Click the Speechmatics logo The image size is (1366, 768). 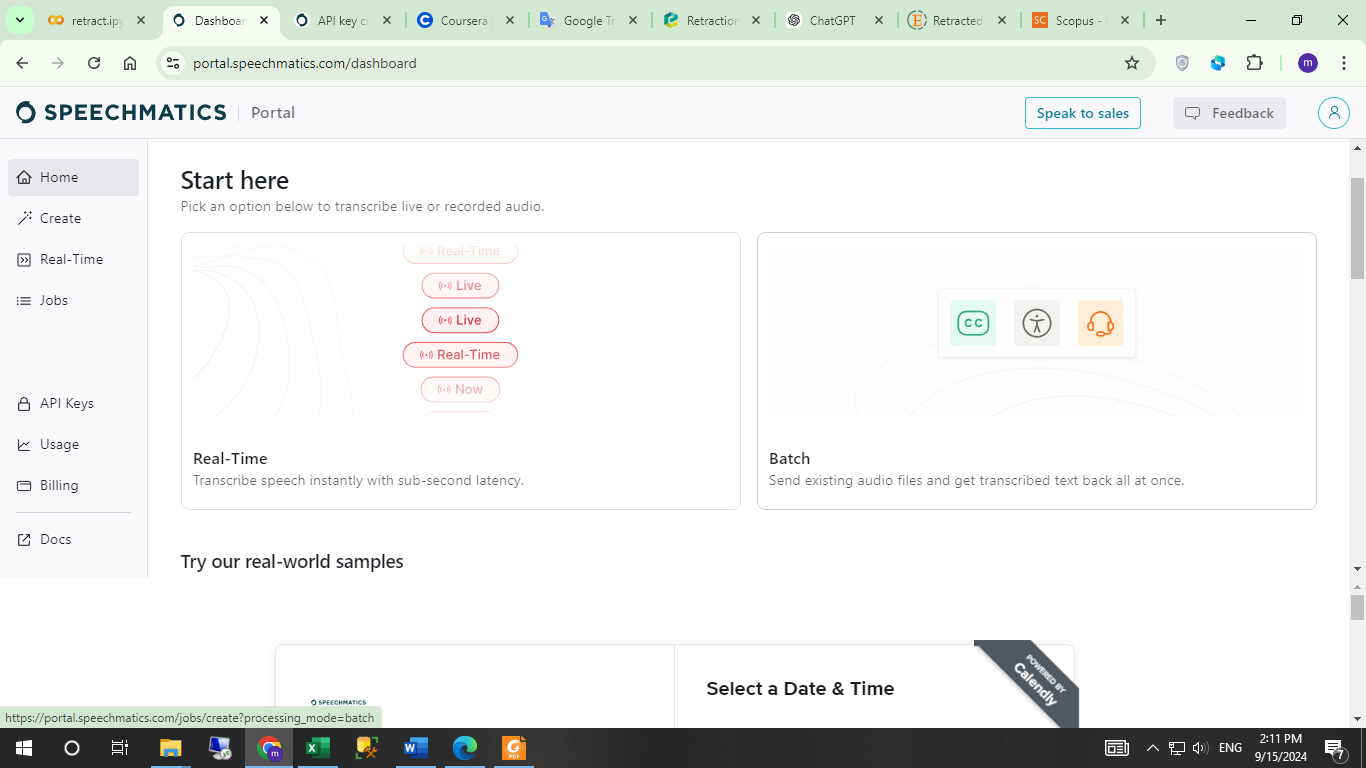coord(121,112)
